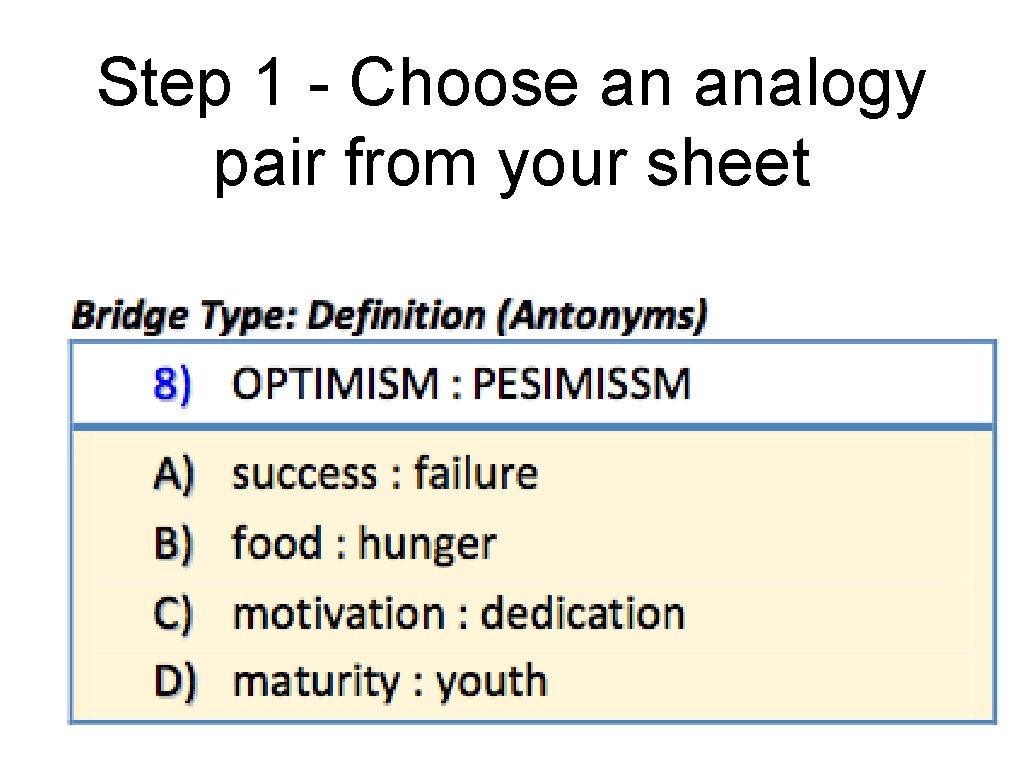Viewport: 1024px width, 768px height.
Task: Select answer letter C)
Action: click(175, 613)
